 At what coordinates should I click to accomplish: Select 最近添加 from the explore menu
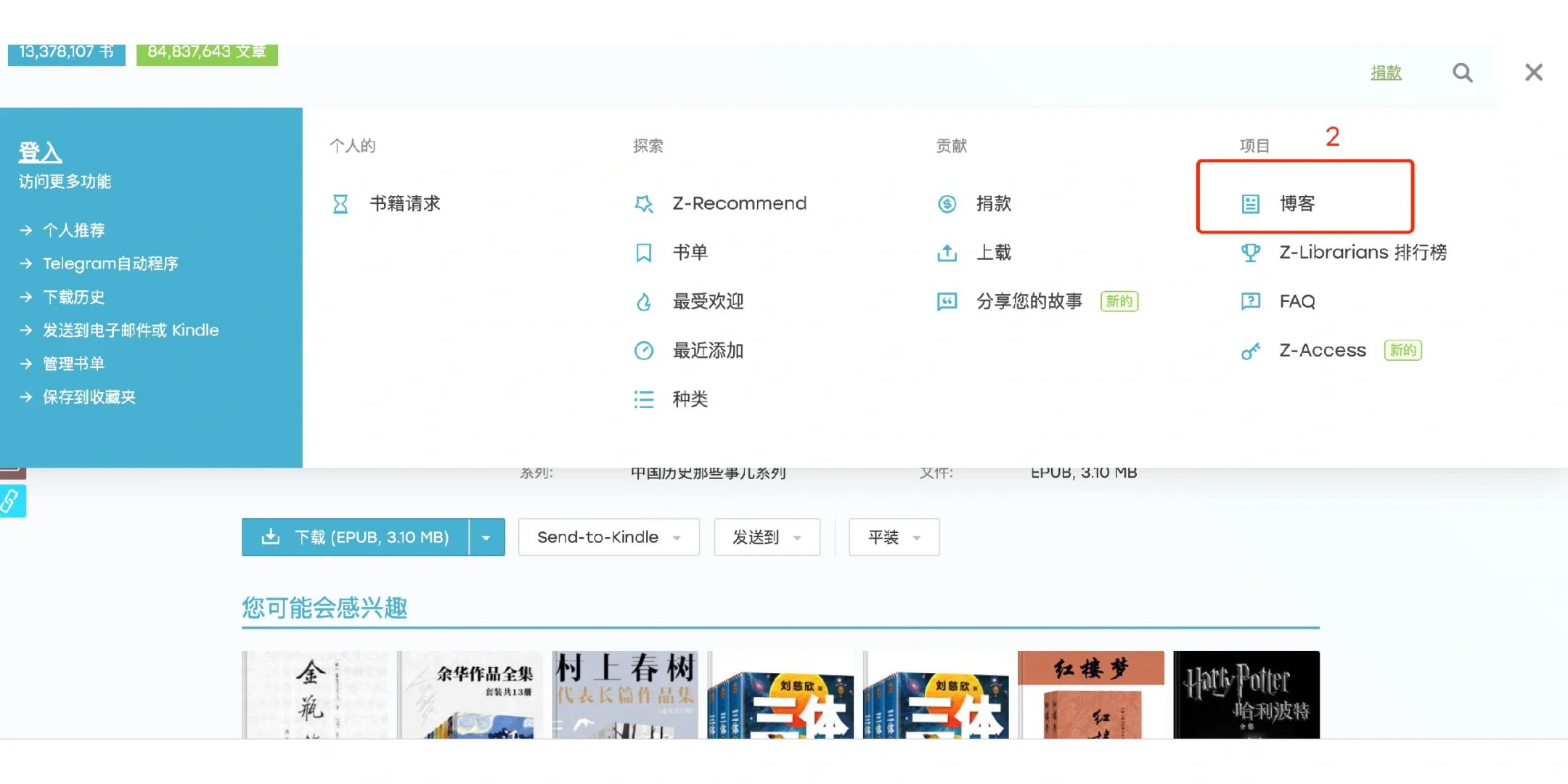point(708,351)
